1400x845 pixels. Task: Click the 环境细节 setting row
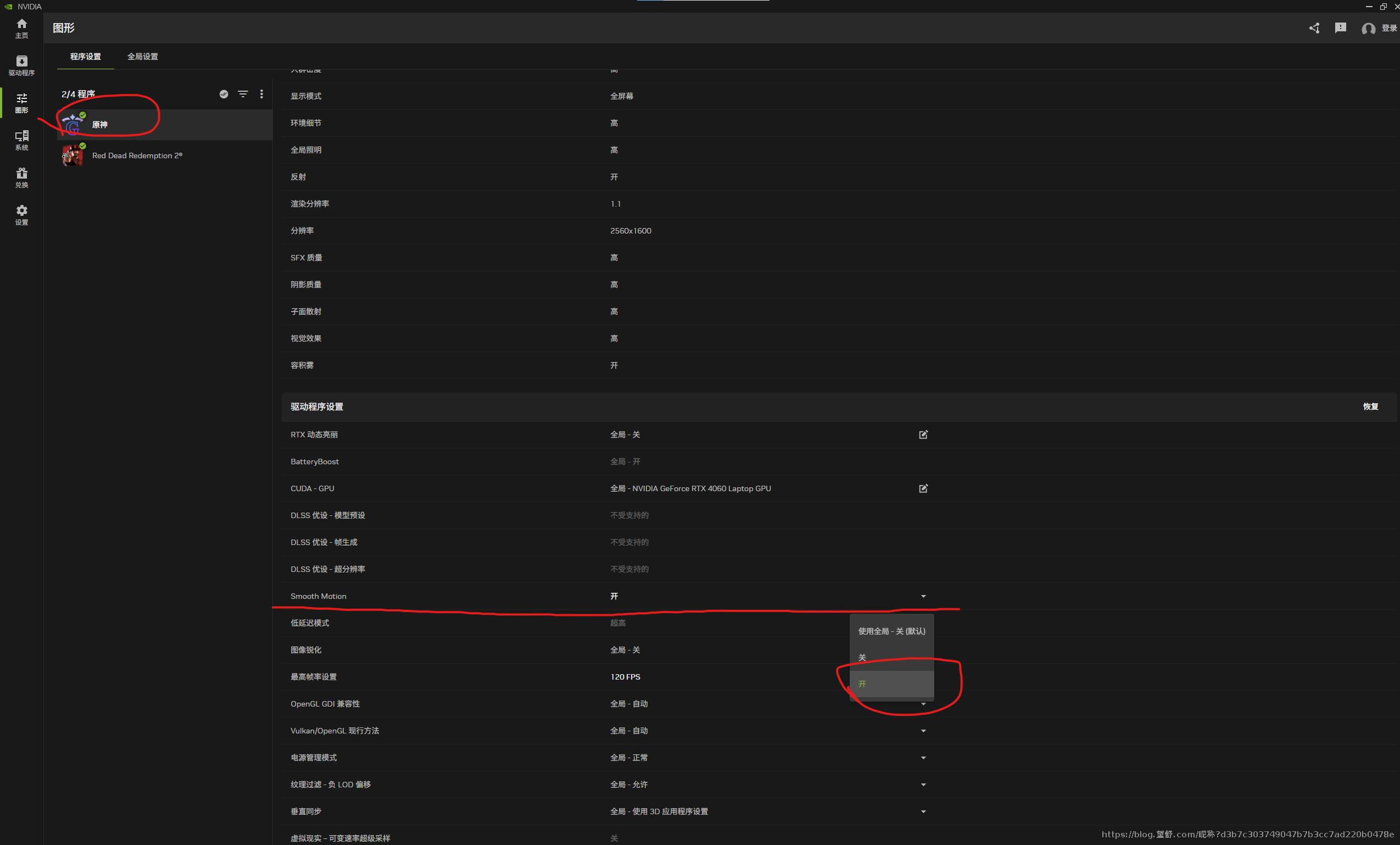[839, 123]
